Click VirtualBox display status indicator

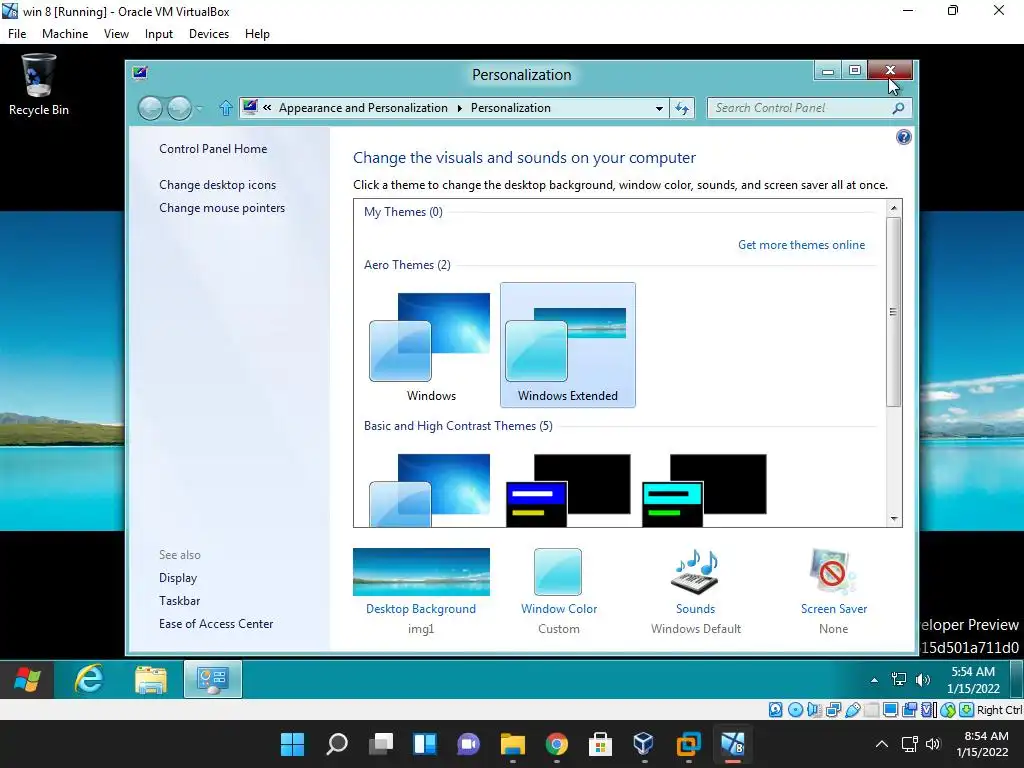point(890,710)
